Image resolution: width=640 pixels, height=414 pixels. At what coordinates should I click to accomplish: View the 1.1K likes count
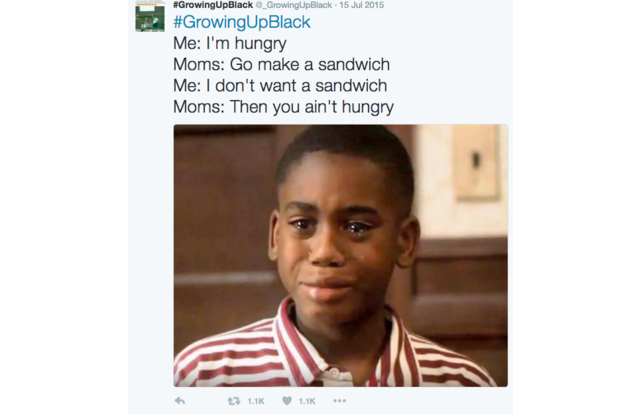[x=307, y=401]
